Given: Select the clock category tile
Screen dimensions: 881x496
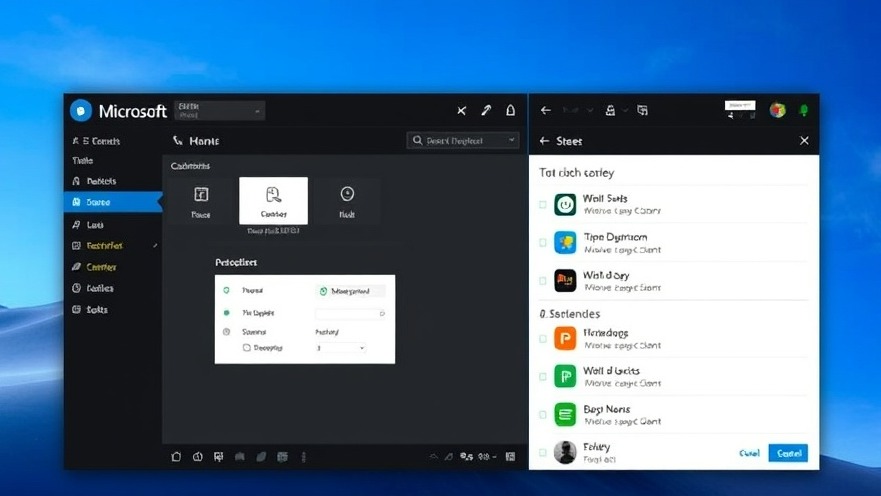Looking at the screenshot, I should 347,202.
